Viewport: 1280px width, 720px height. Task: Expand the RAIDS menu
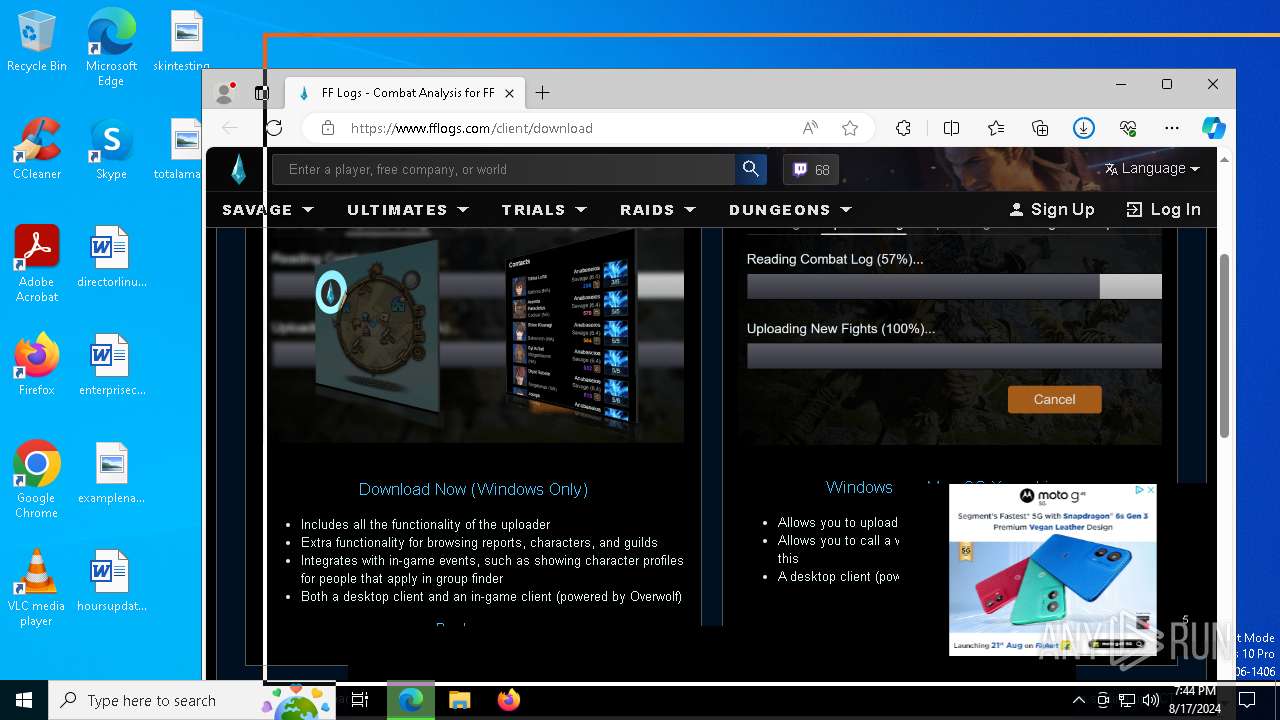click(x=658, y=210)
